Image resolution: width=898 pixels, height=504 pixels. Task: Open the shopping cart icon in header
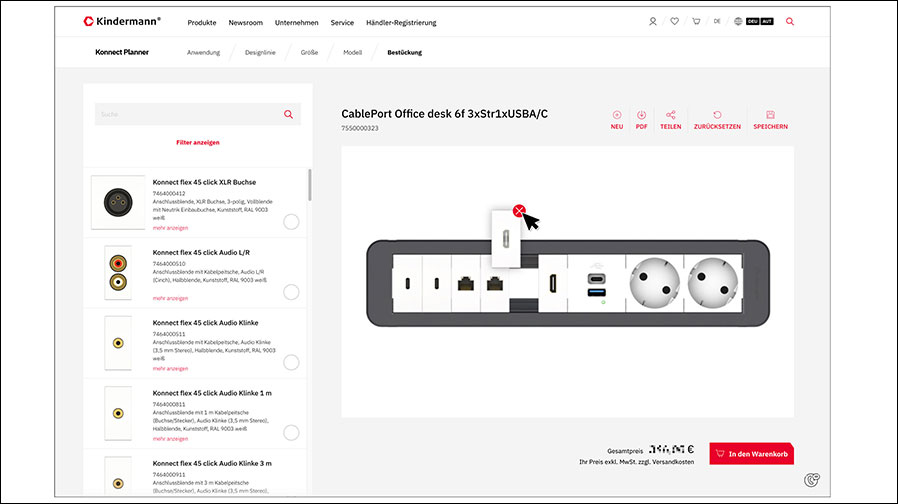click(x=696, y=22)
